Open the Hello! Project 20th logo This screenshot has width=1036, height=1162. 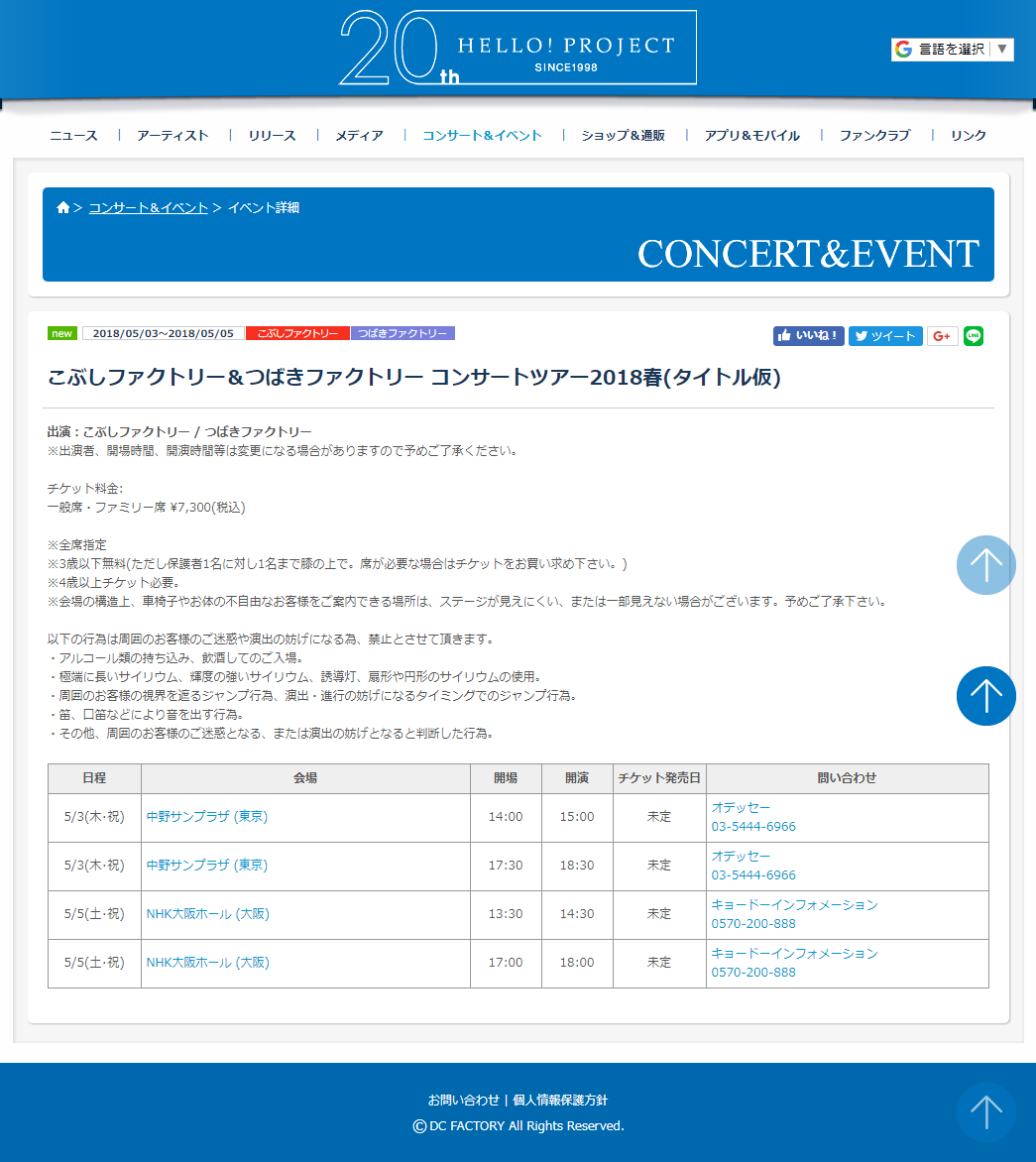pyautogui.click(x=518, y=48)
